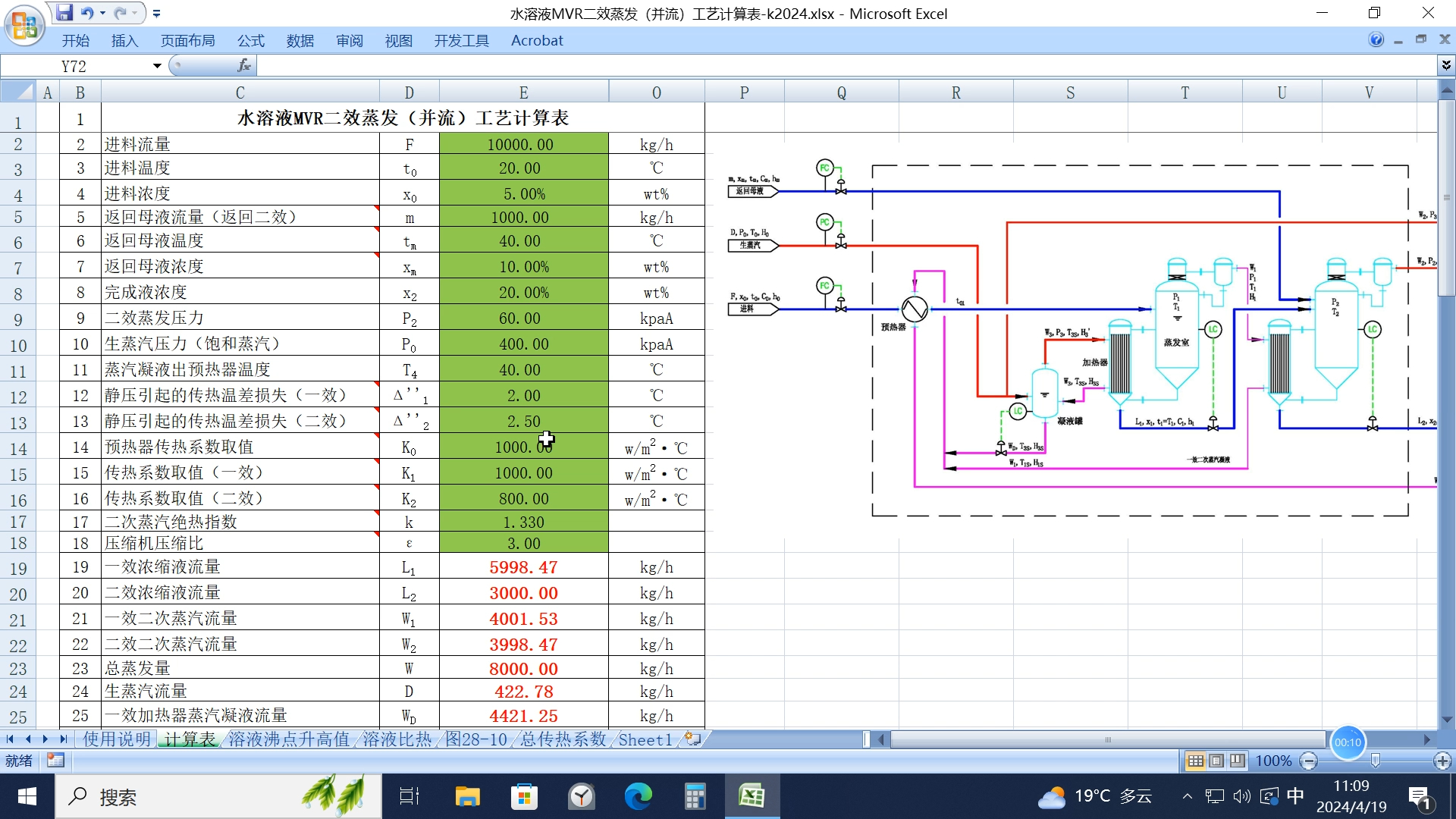Open the 公式 ribbon tab

[250, 41]
